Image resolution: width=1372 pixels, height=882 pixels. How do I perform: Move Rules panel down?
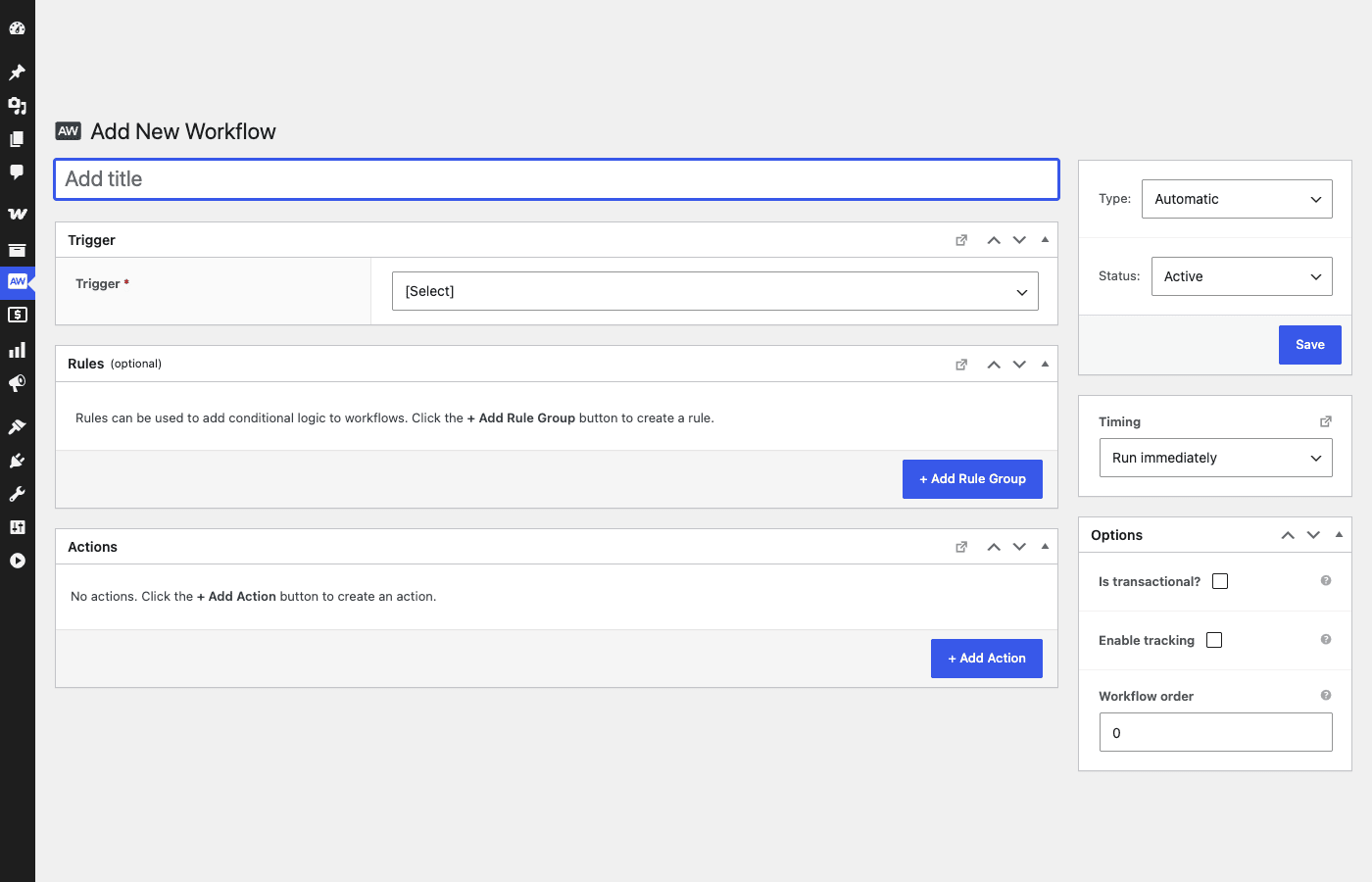click(x=1019, y=365)
